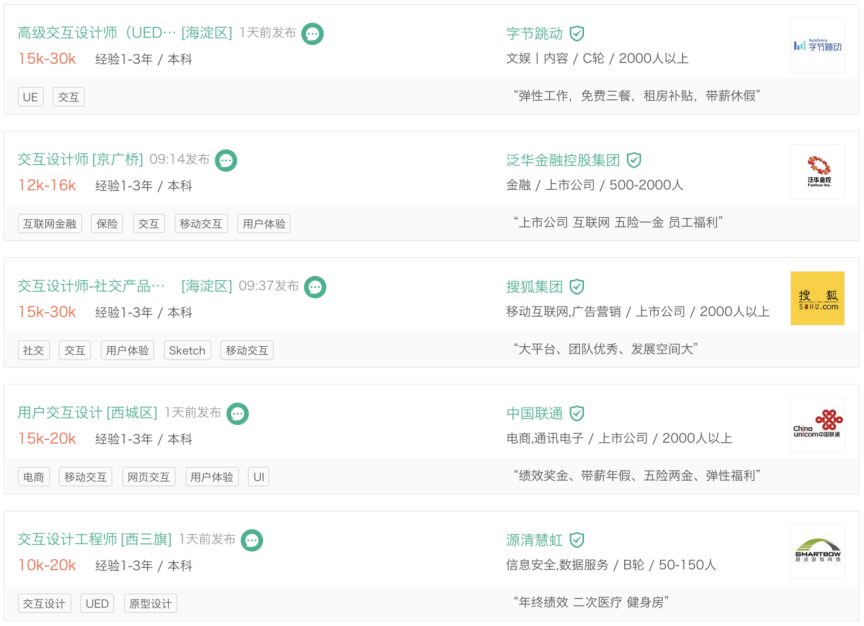
Task: Click chat icon for 高级交互设计师 job
Action: pos(313,34)
